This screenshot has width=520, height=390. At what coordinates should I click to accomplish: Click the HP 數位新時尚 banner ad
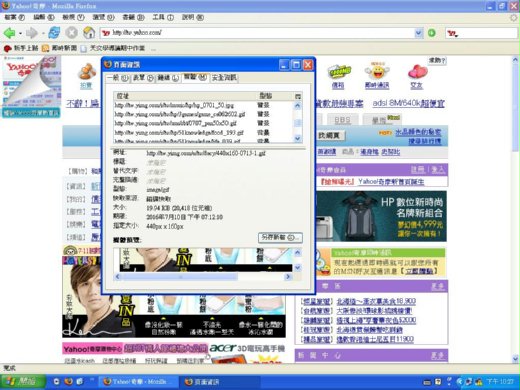(381, 216)
